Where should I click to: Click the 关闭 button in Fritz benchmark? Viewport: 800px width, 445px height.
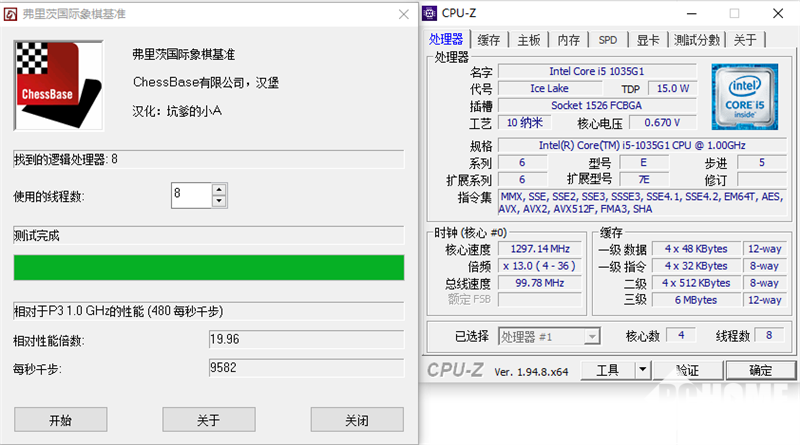(357, 420)
